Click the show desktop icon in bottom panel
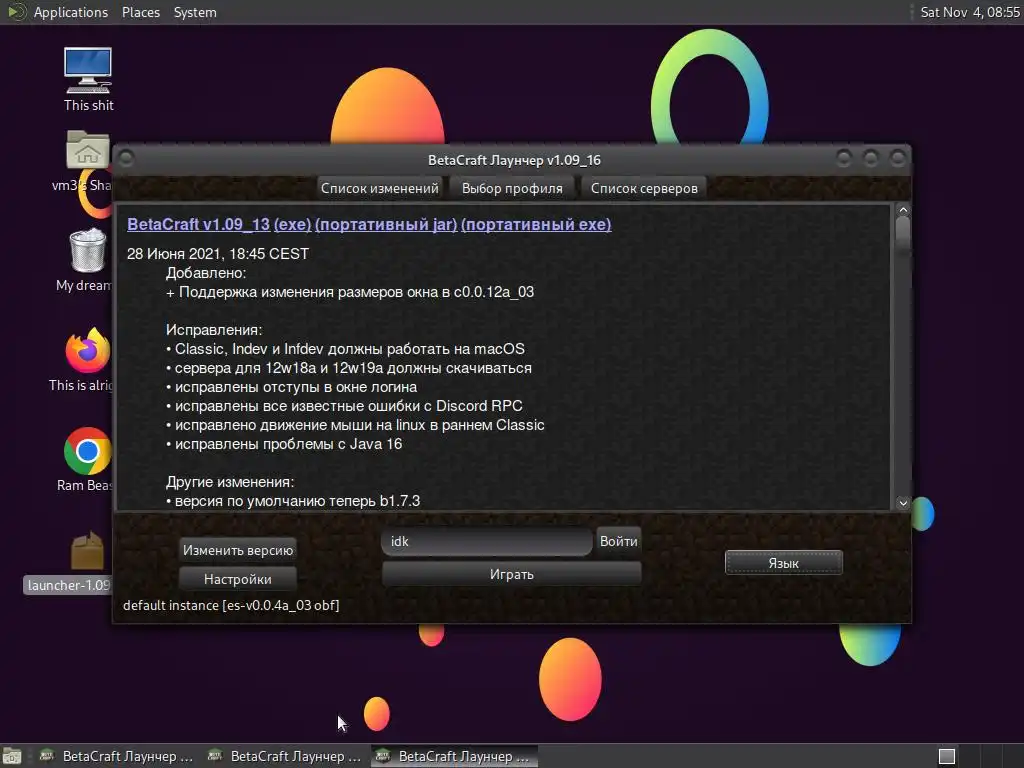This screenshot has height=768, width=1024. [12, 756]
